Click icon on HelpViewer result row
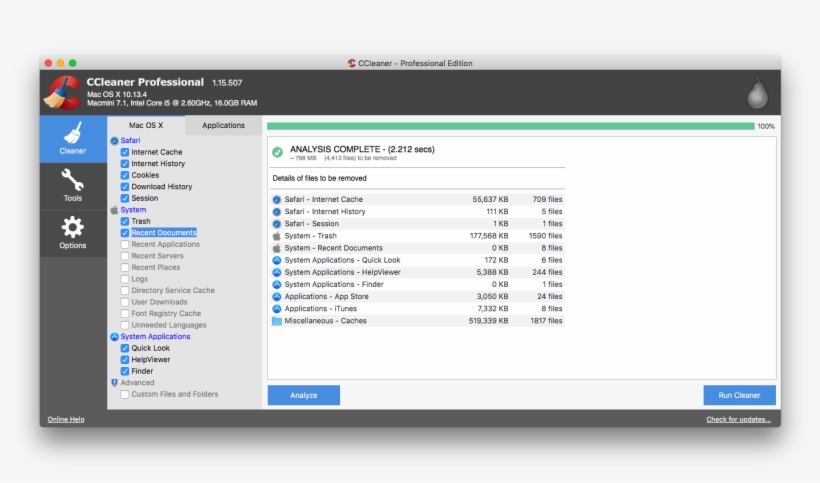 click(277, 272)
